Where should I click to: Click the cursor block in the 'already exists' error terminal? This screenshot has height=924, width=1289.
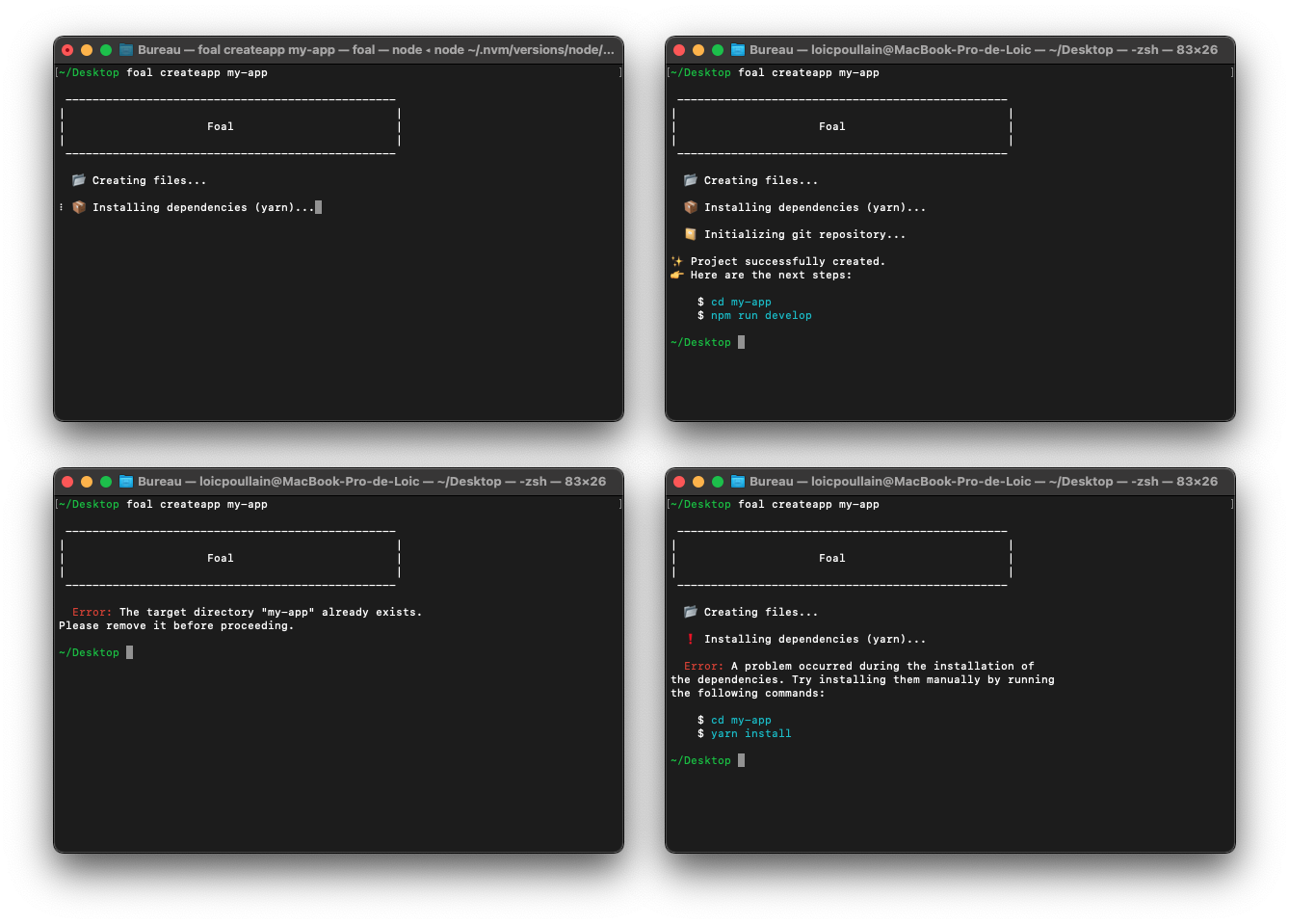click(130, 652)
